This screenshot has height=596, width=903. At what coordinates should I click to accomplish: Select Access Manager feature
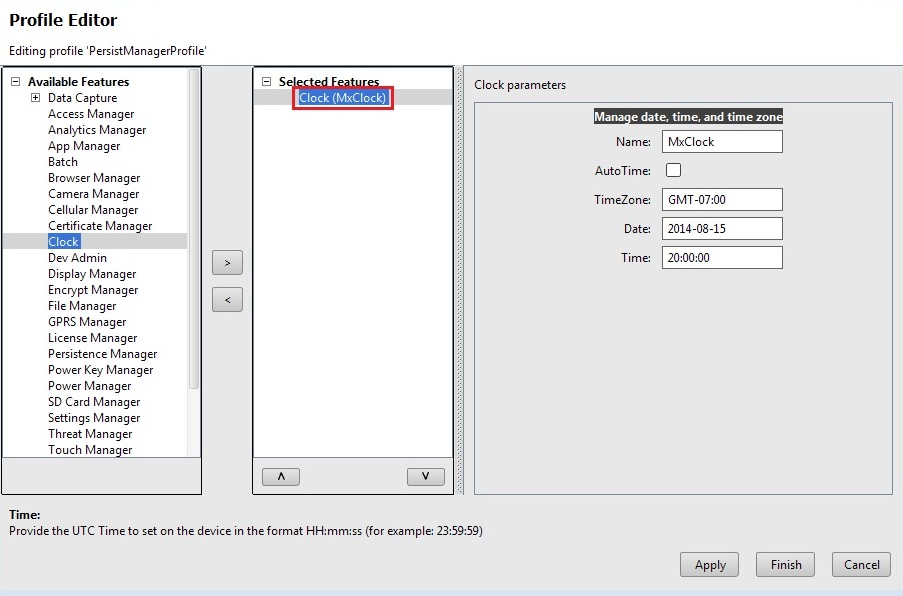pyautogui.click(x=91, y=114)
